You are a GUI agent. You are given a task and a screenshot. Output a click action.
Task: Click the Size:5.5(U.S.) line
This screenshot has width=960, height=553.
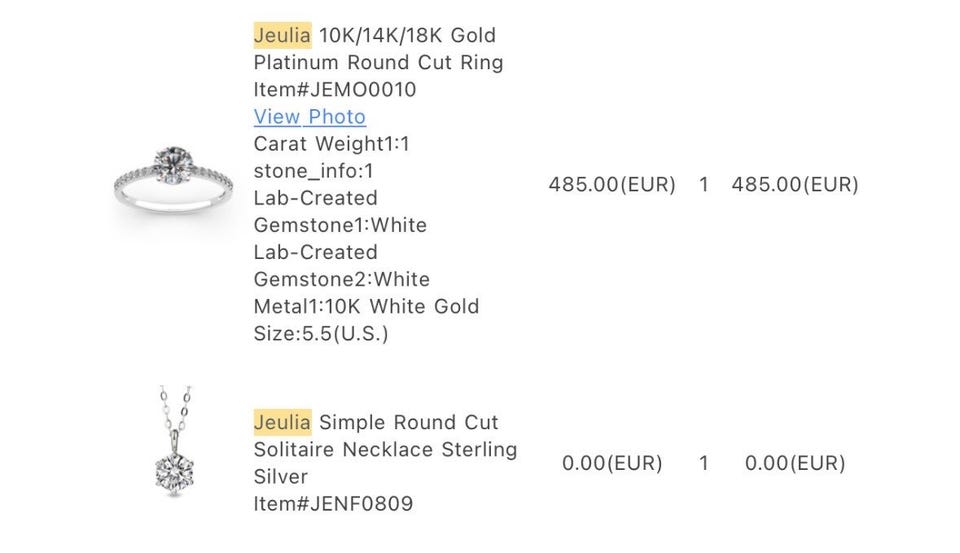coord(321,333)
